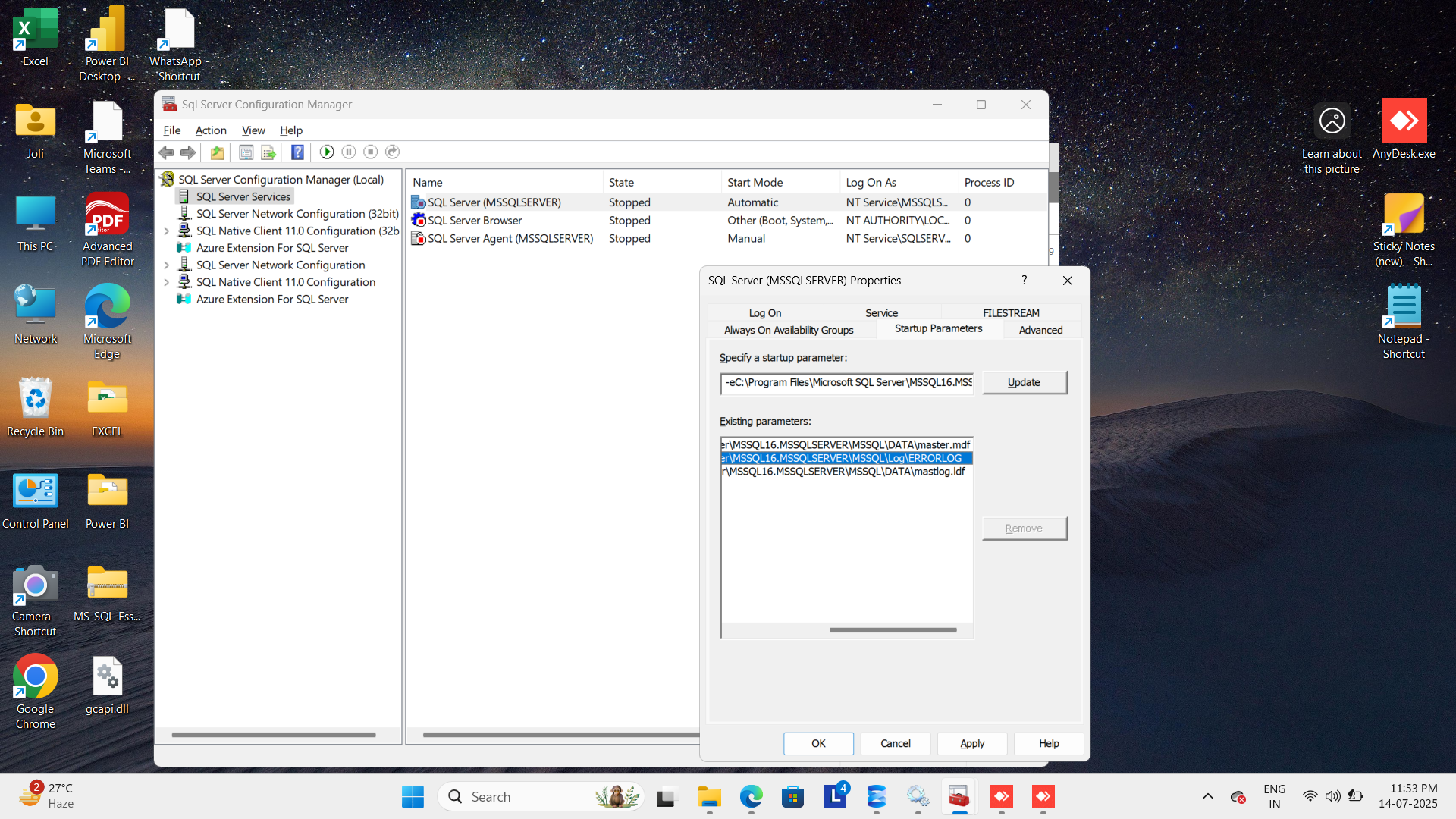
Task: Click the Name column header
Action: (505, 183)
